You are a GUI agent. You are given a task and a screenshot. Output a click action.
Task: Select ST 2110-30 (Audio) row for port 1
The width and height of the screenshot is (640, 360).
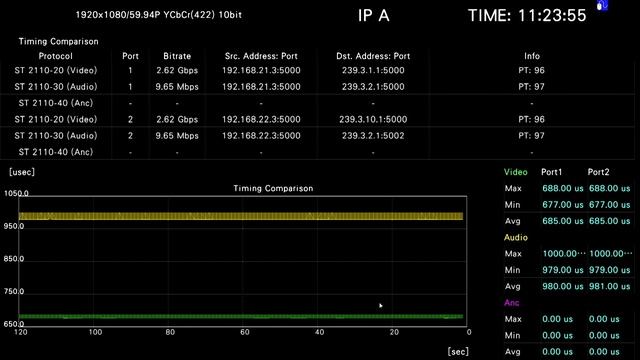point(317,87)
